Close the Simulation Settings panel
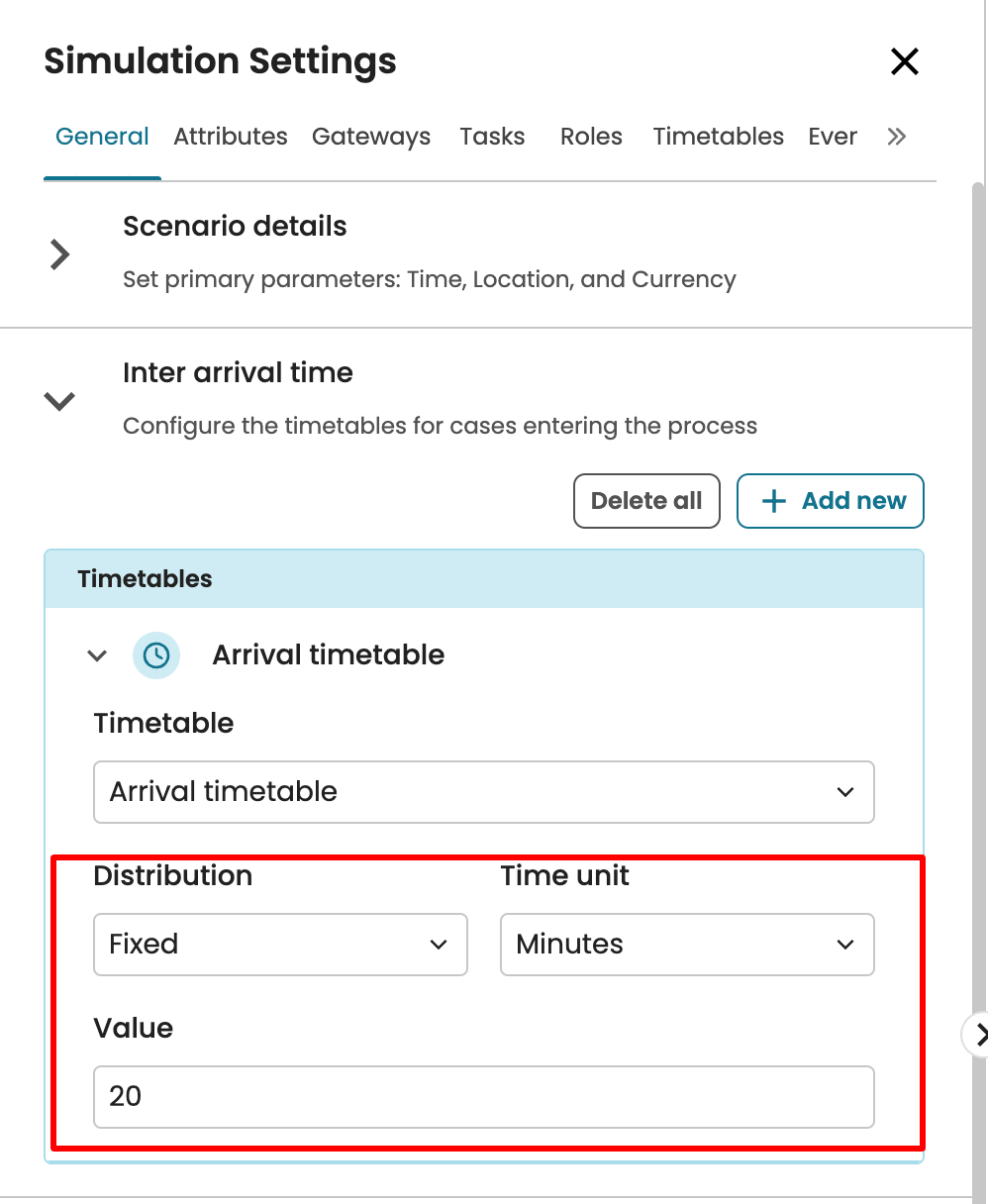988x1204 pixels. 905,61
